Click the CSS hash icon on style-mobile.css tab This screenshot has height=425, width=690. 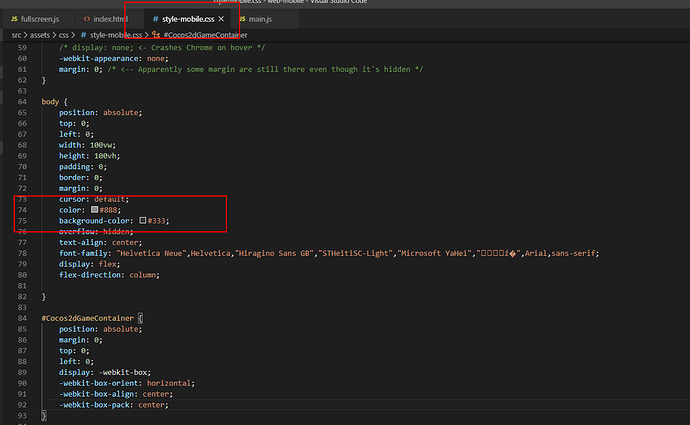(156, 19)
